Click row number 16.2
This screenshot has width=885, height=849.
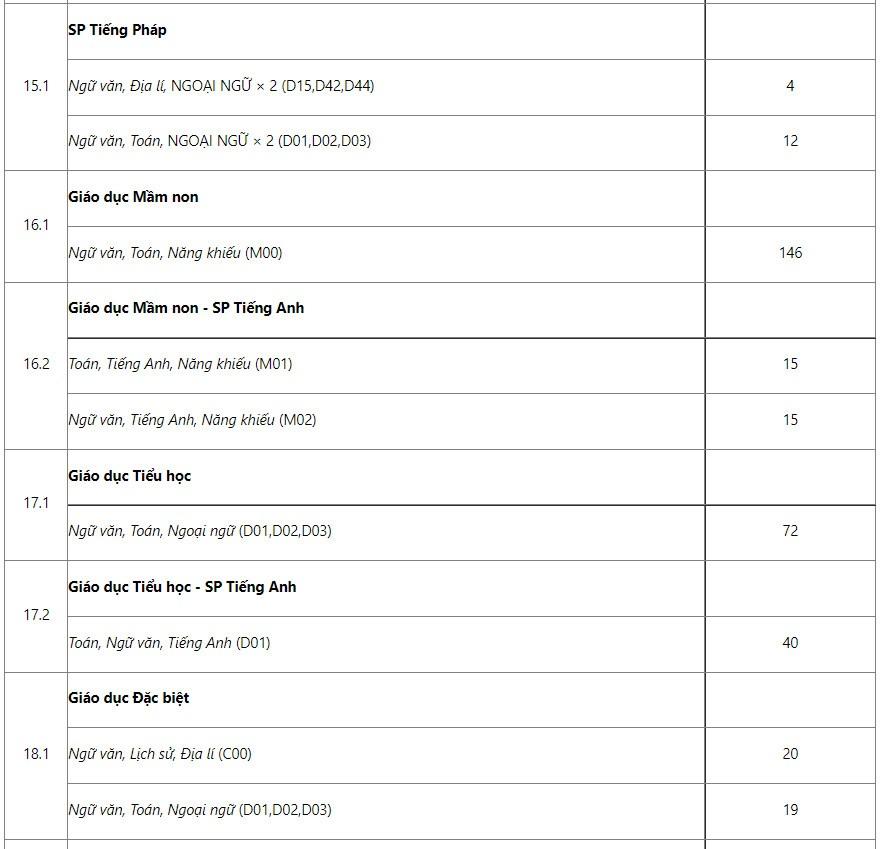coord(36,364)
